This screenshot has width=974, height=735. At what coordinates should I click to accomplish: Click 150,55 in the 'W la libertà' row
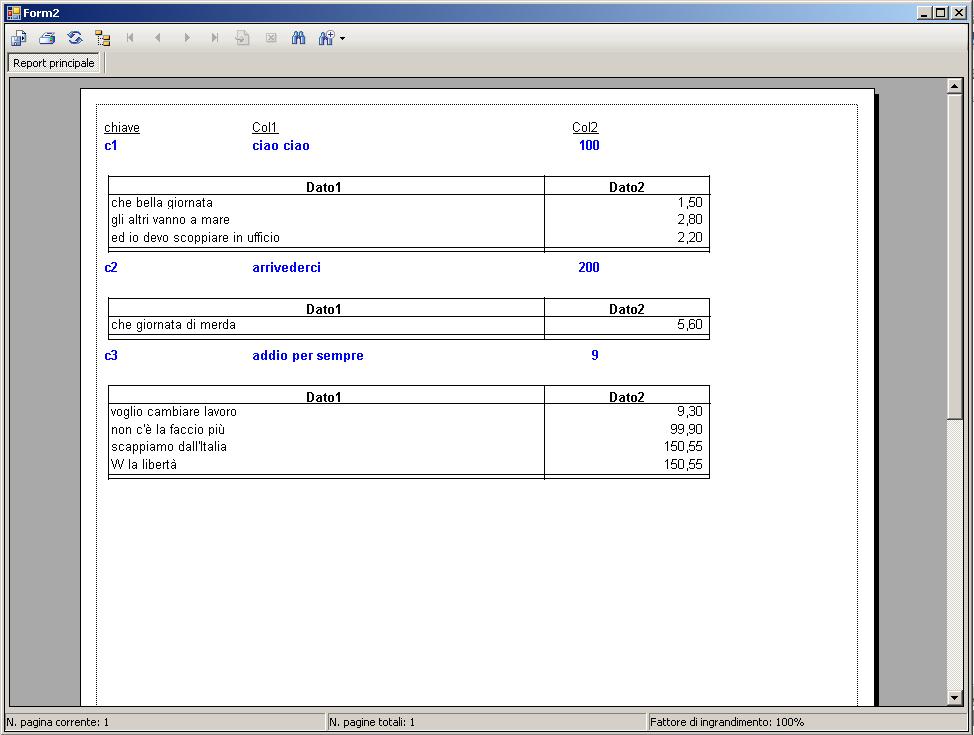click(x=683, y=464)
